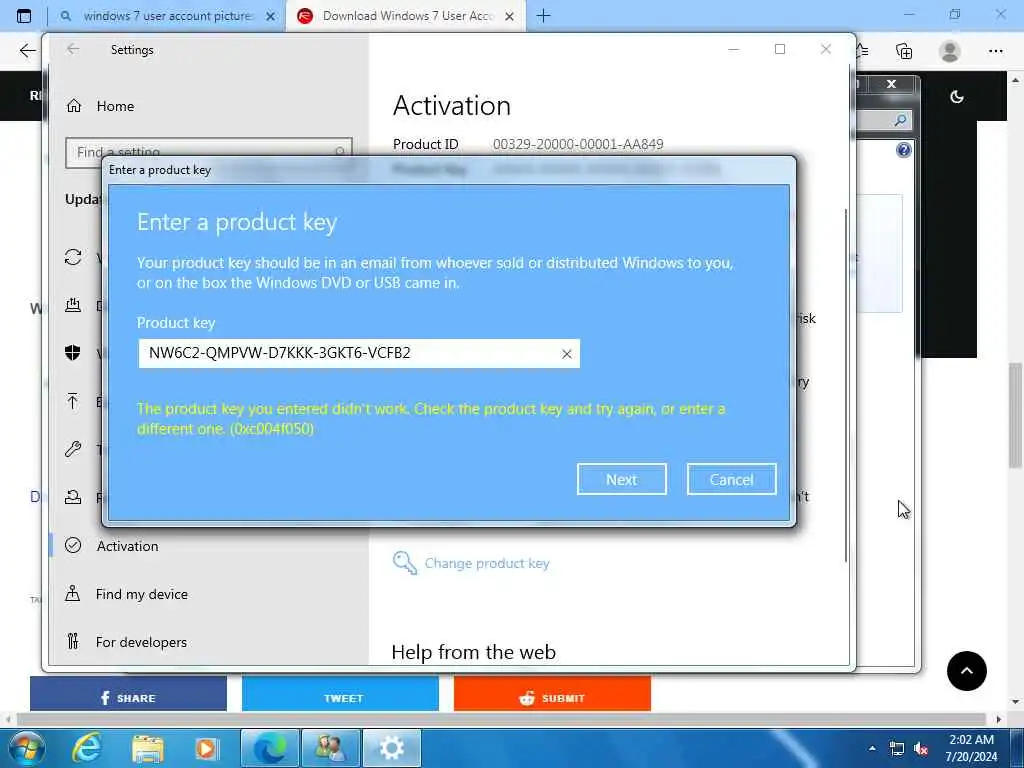Close the windows 7 user account pictures tab
Viewport: 1024px width, 768px height.
(270, 17)
